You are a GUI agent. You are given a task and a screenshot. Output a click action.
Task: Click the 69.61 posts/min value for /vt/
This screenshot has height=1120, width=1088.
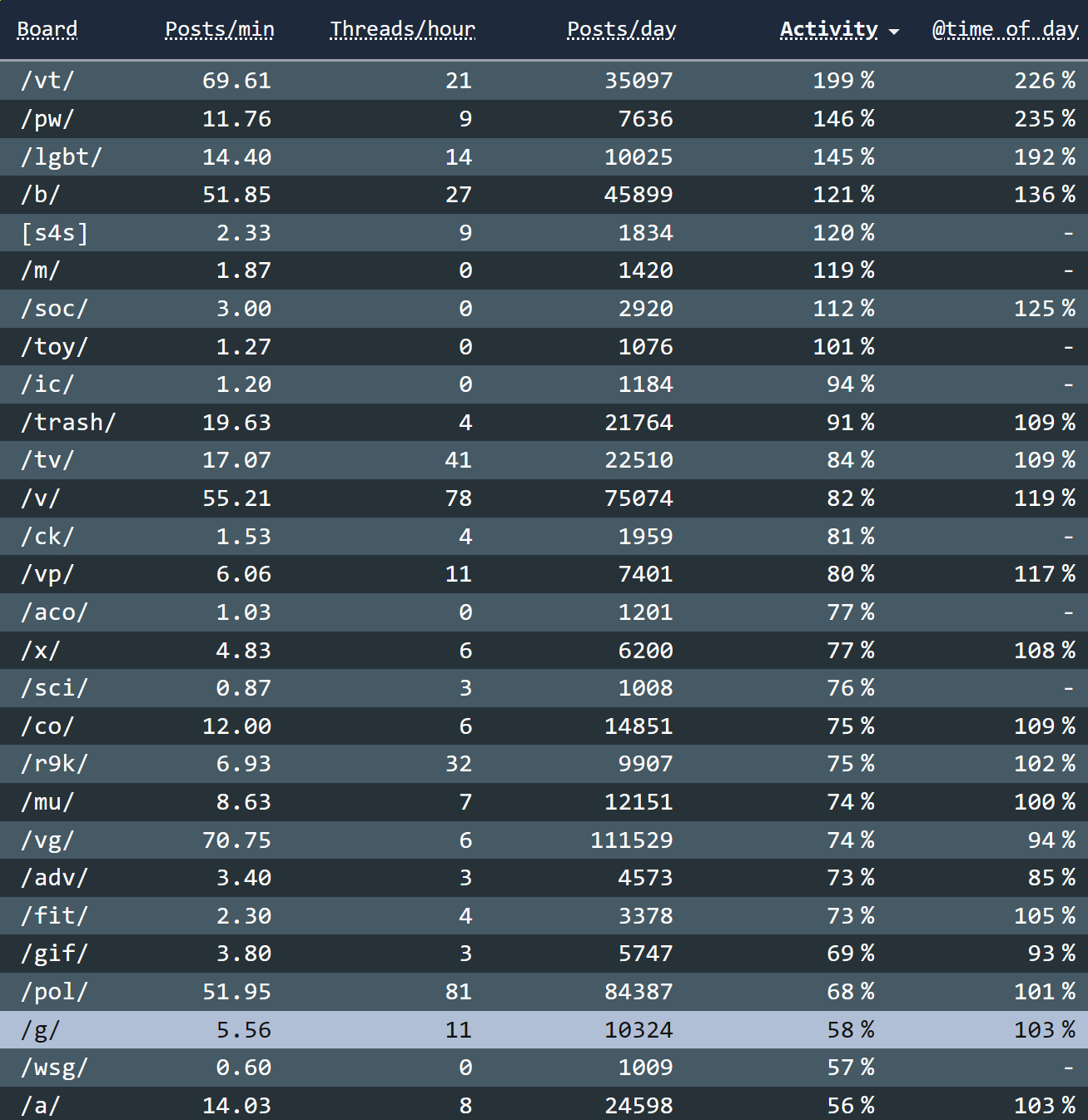point(237,81)
